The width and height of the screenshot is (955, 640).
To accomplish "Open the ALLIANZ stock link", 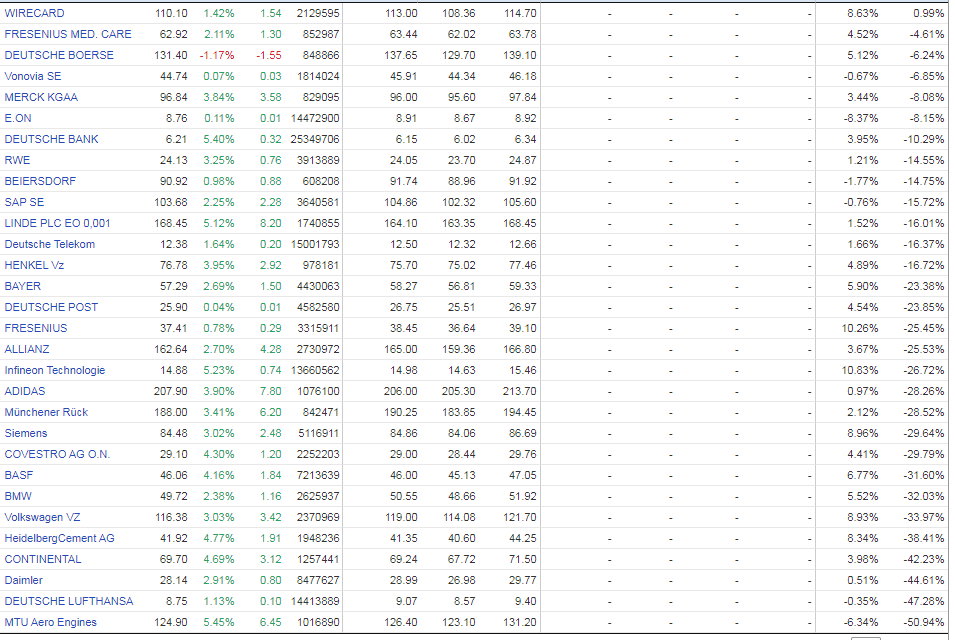I will tap(27, 350).
